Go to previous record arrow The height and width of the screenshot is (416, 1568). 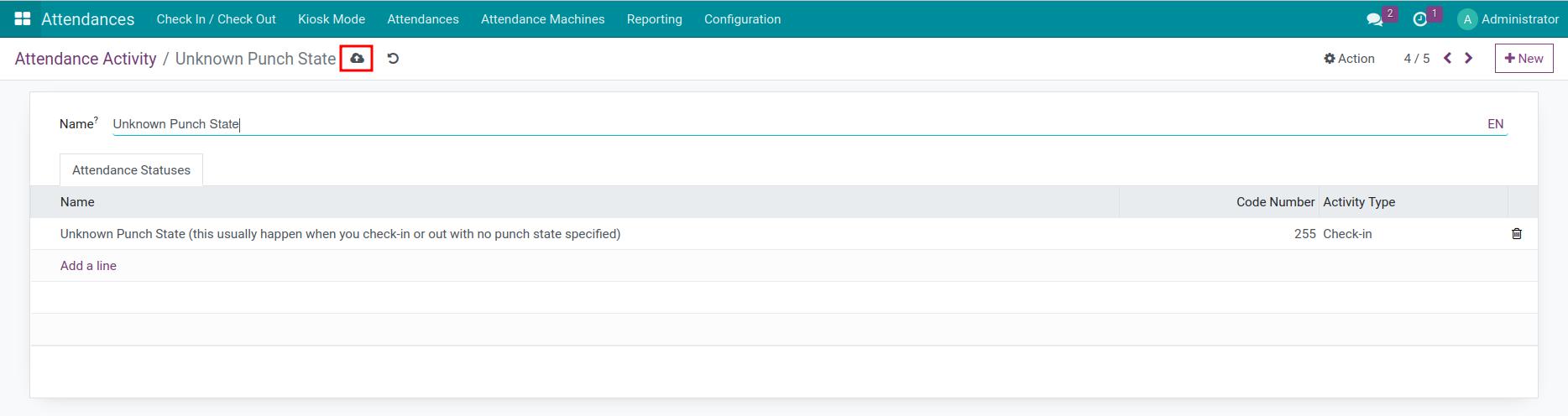click(x=1448, y=58)
